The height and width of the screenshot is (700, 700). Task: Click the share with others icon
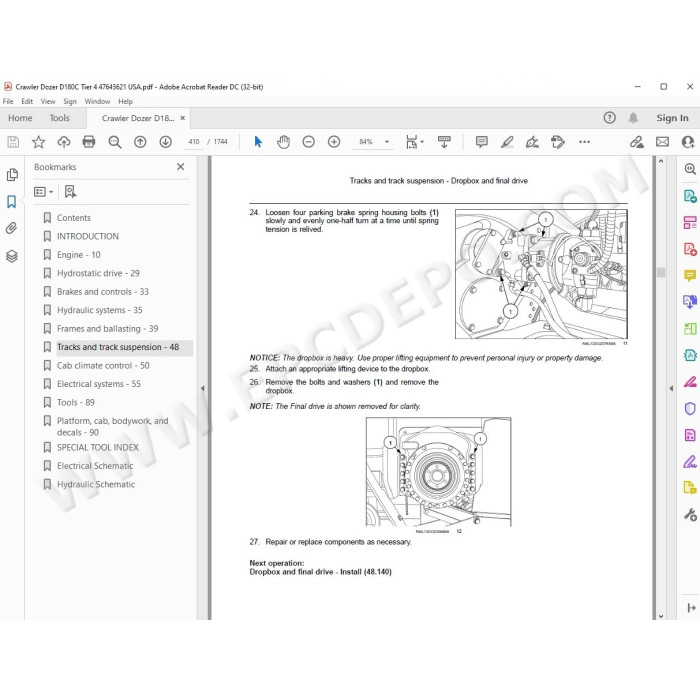coord(688,142)
